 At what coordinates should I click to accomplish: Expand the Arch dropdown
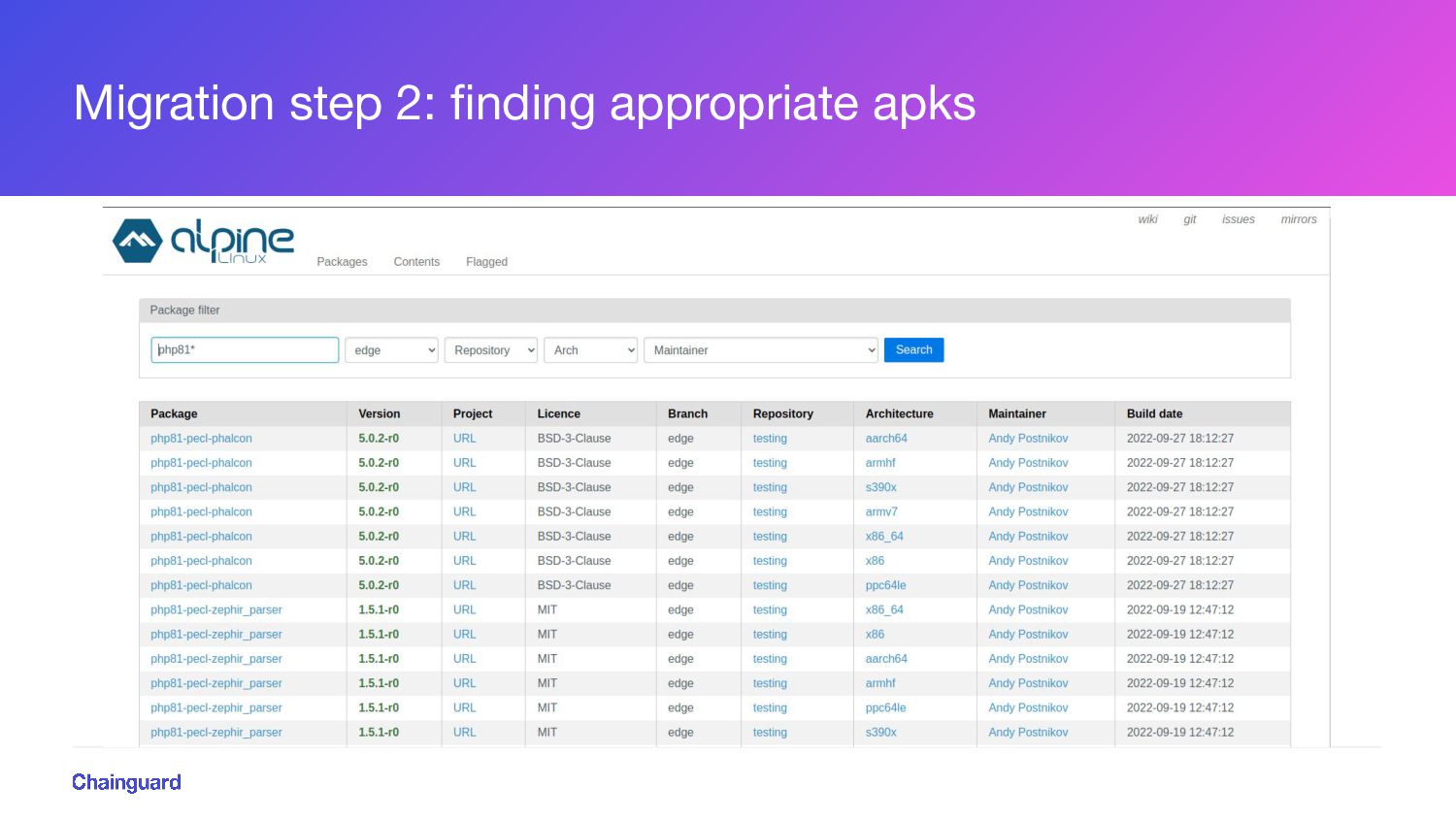[x=590, y=350]
